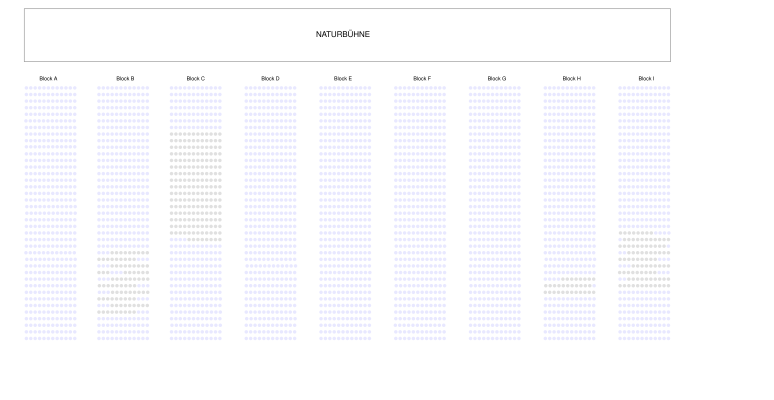
Task: Select the last back-row seat in Block G
Action: [x=518, y=338]
